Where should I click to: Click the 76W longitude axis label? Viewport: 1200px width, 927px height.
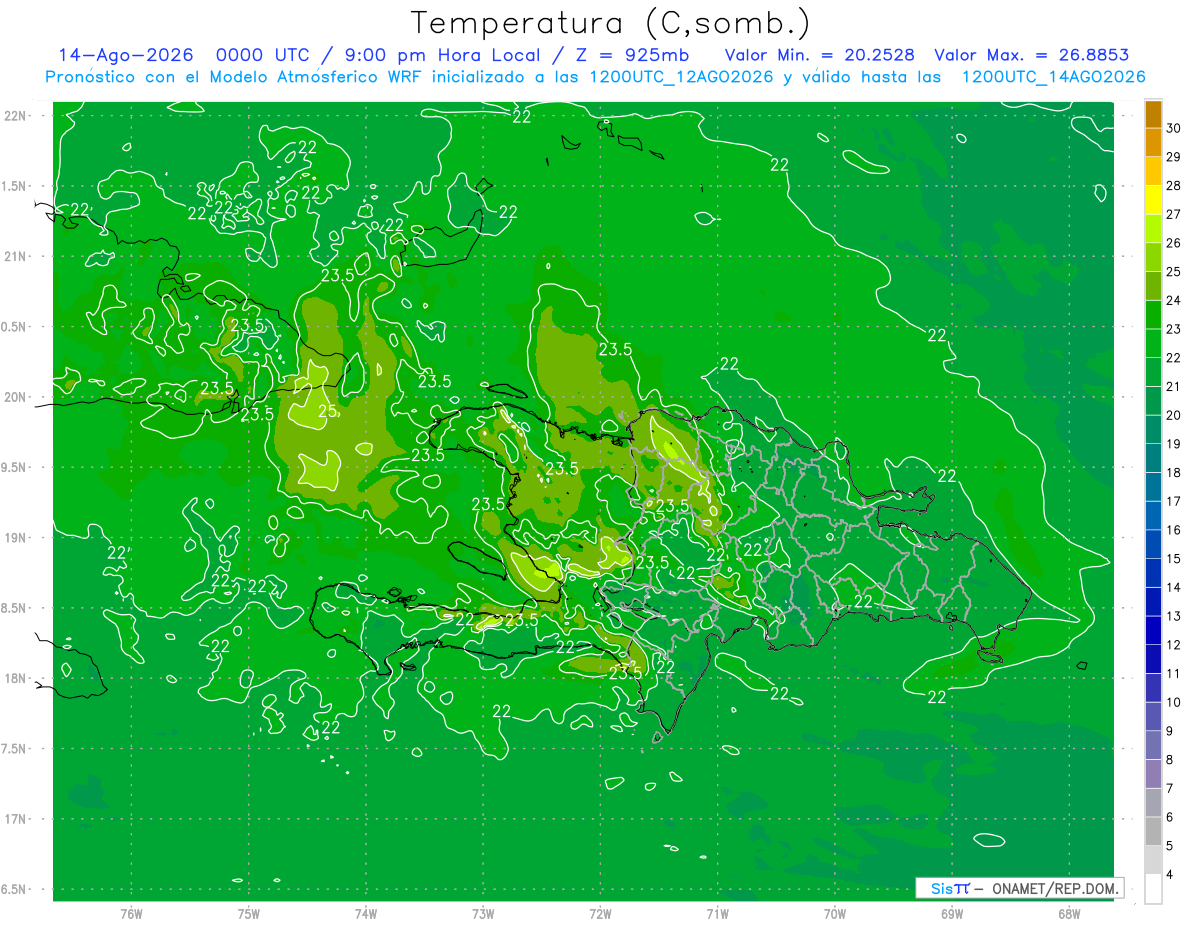click(x=131, y=914)
